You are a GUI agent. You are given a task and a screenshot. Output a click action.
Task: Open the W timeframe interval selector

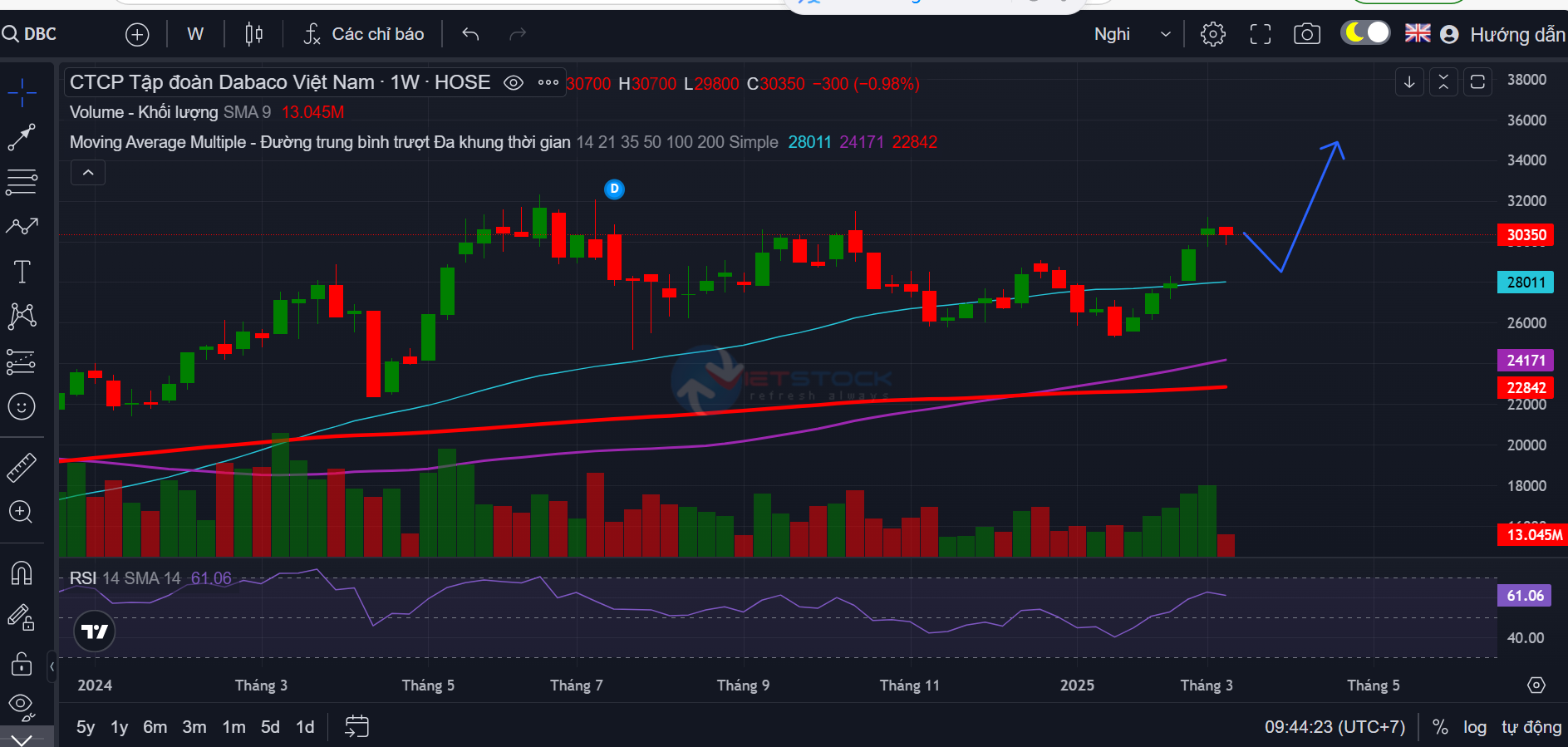[195, 34]
